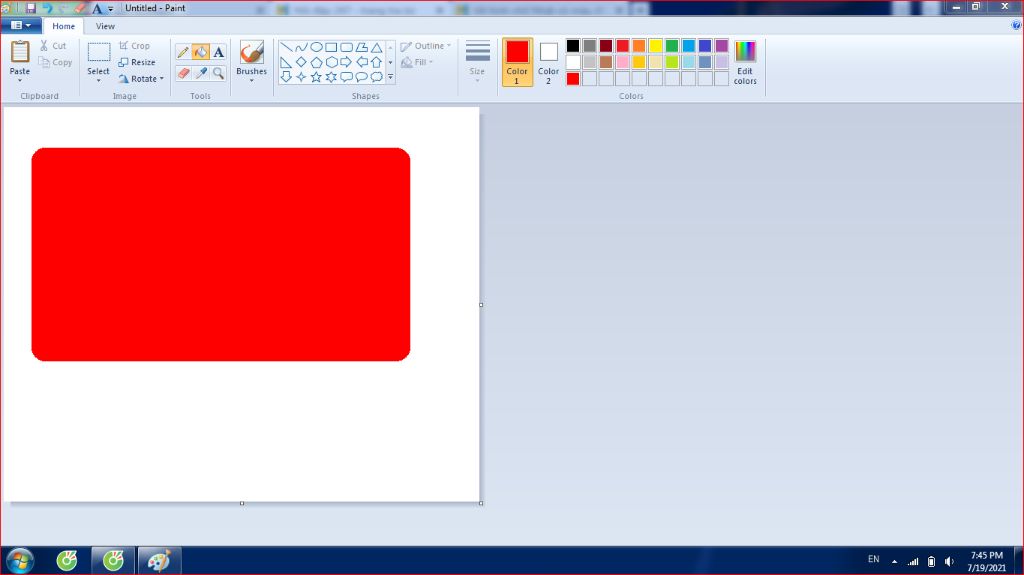Viewport: 1024px width, 575px height.
Task: Expand the Rotate dropdown
Action: (141, 79)
